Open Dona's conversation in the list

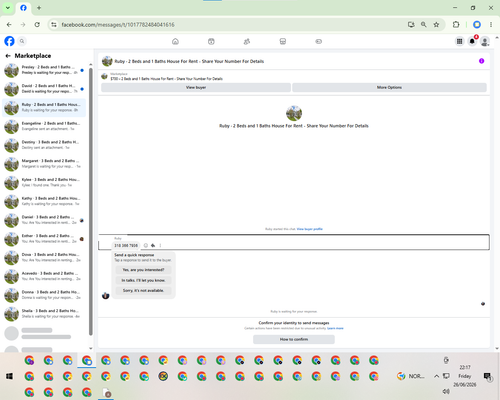(x=44, y=257)
